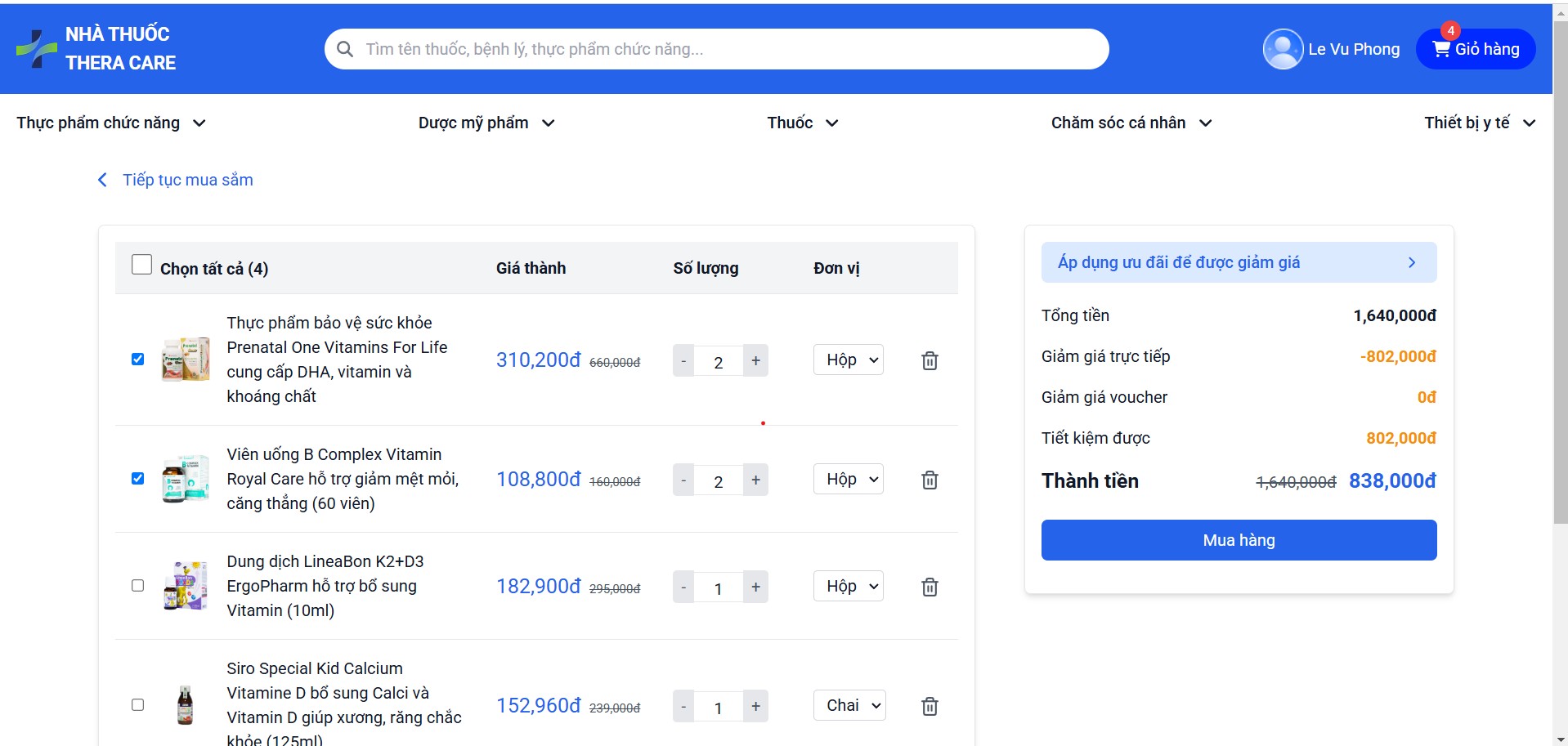Remove the Siro Special Kid Calcium item
1568x746 pixels.
[x=930, y=706]
